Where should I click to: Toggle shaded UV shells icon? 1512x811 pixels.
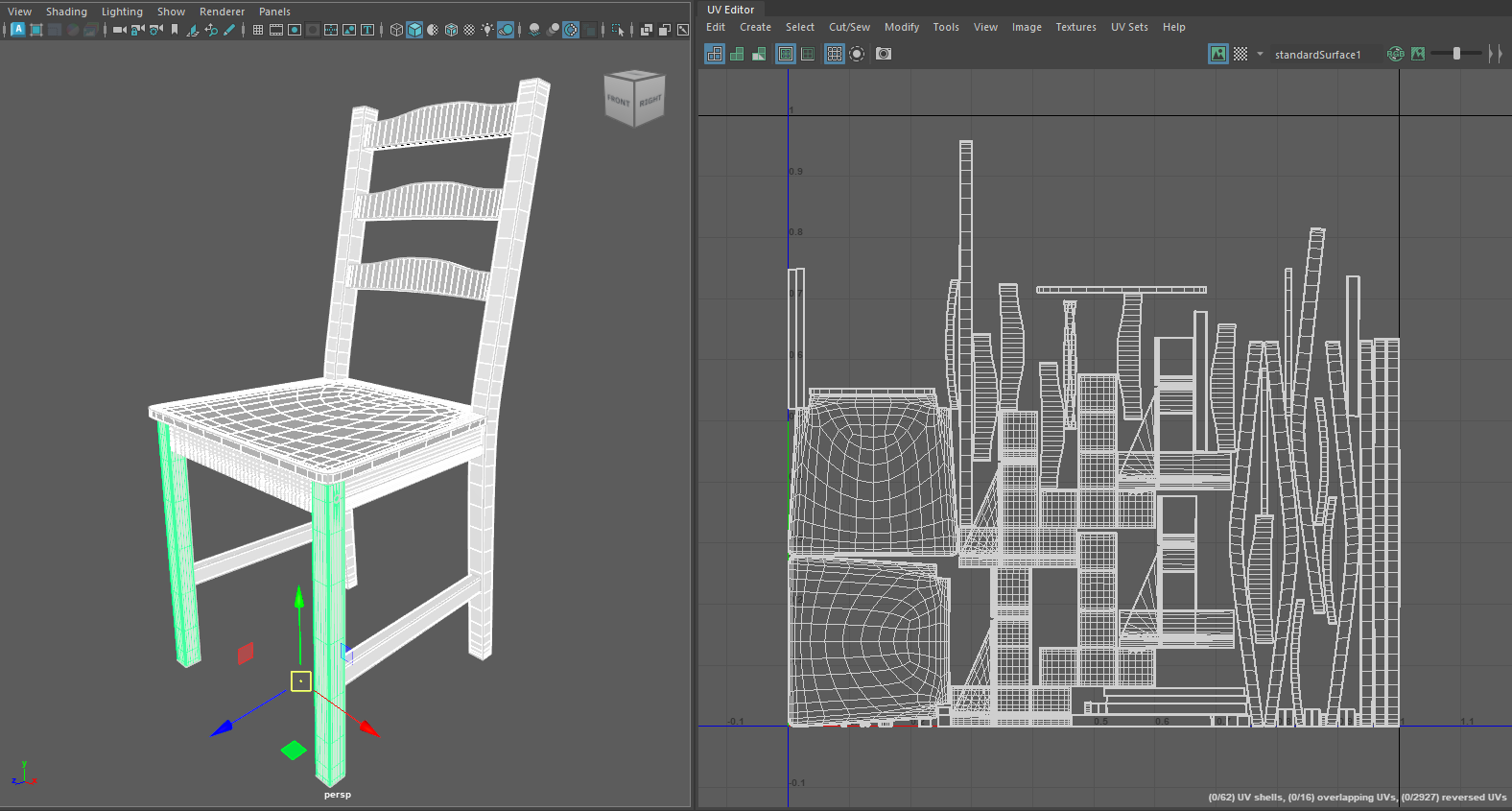[737, 54]
